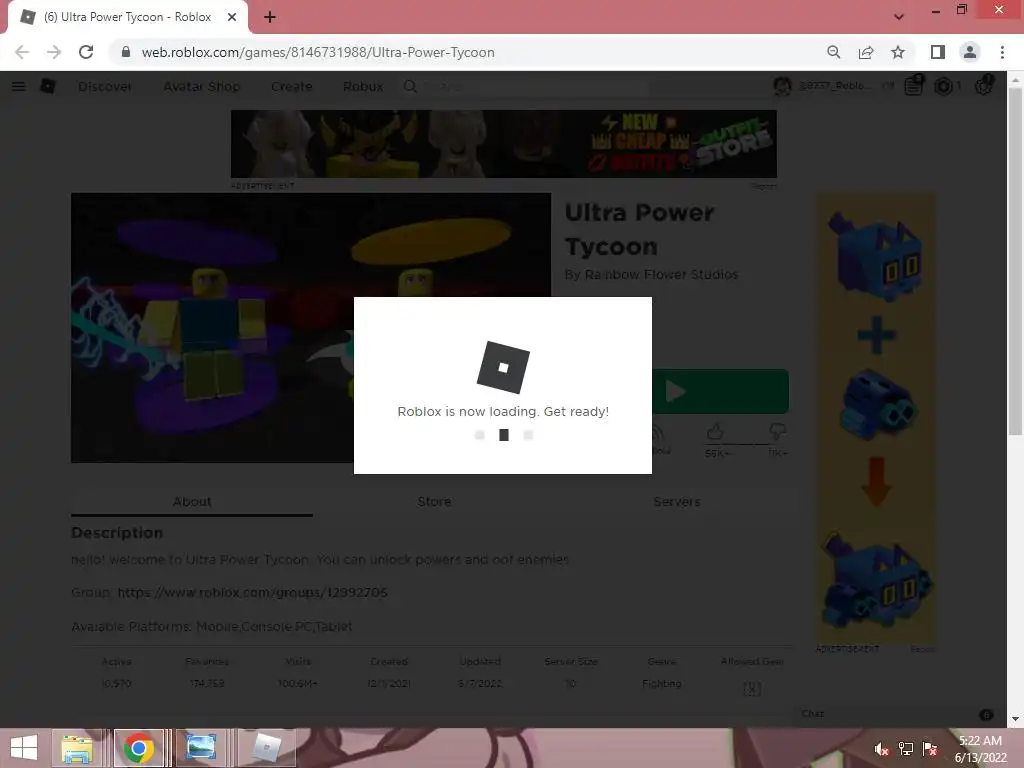Click the browser address bar URL
Viewport: 1024px width, 768px height.
tap(318, 52)
